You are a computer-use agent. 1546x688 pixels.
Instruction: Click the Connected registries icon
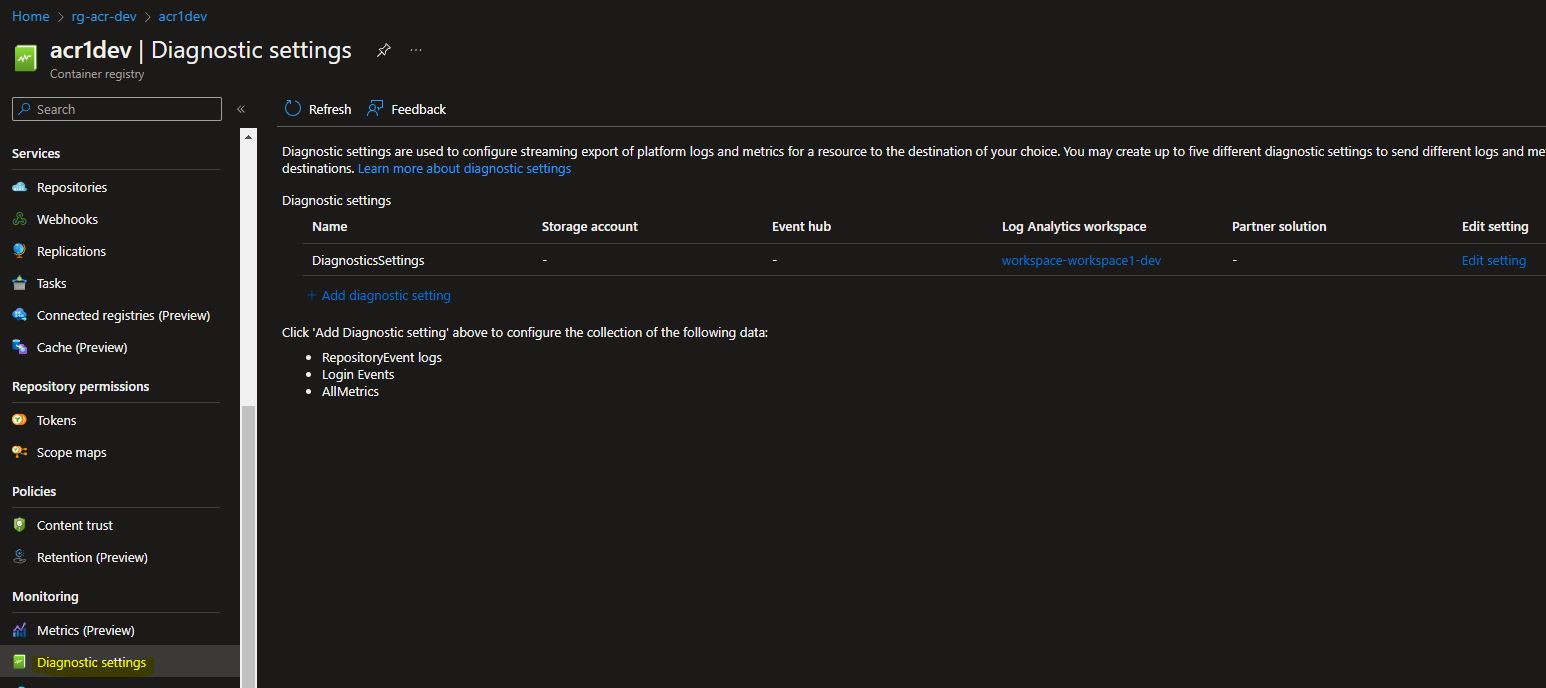20,315
